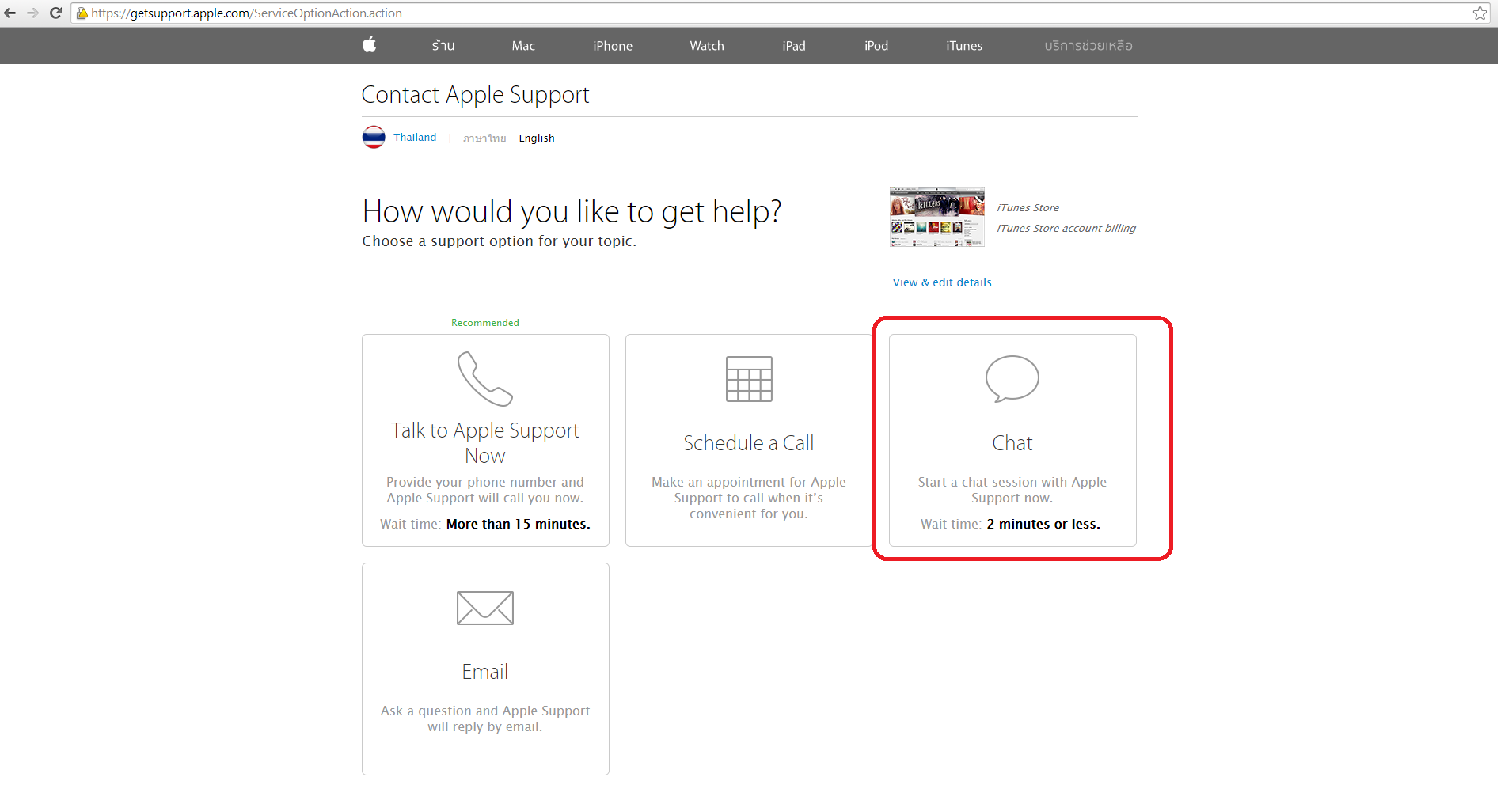Open the iTunes navigation item
The width and height of the screenshot is (1512, 800).
coord(964,46)
